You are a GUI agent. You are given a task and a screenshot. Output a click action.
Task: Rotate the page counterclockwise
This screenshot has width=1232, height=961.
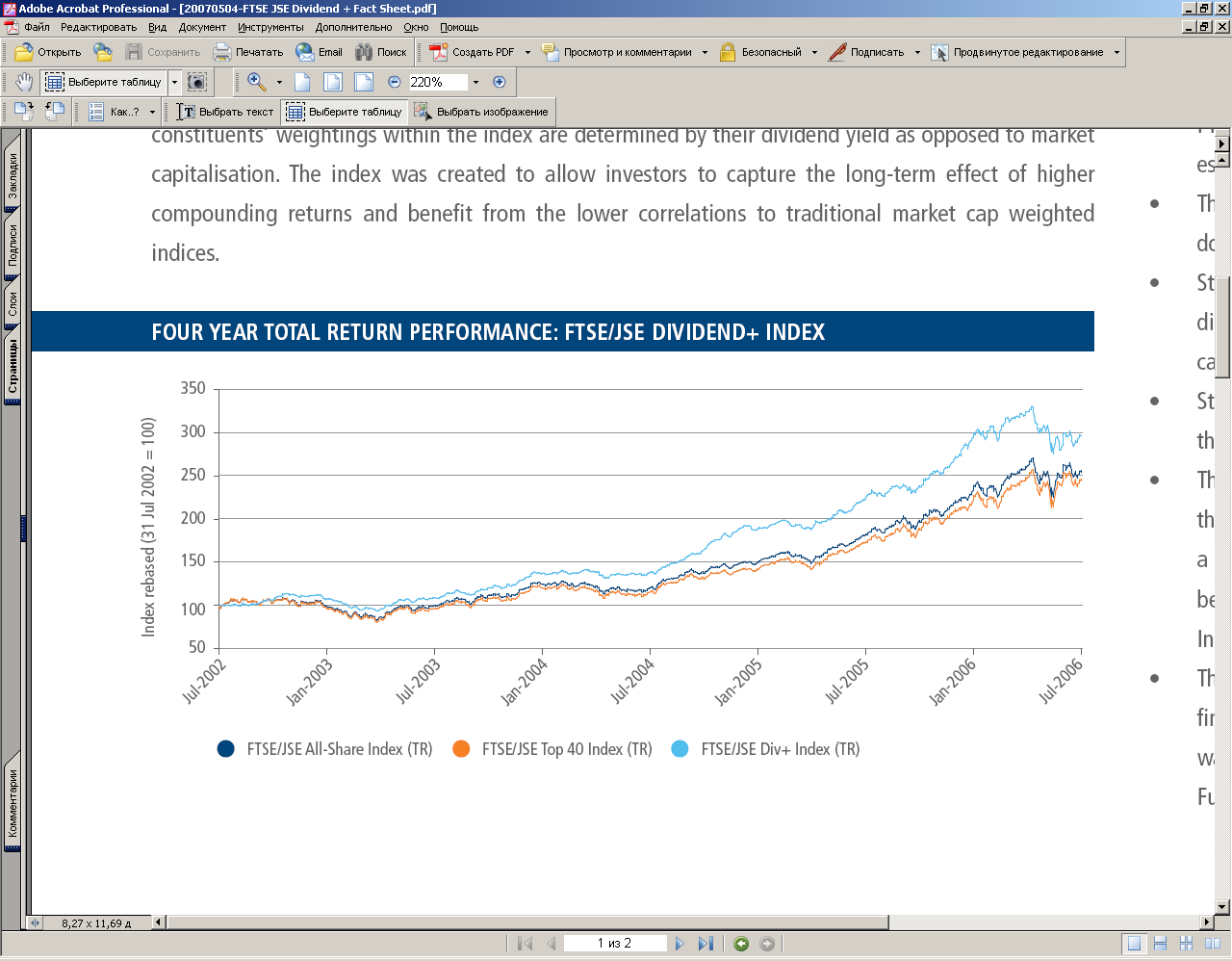coord(55,112)
